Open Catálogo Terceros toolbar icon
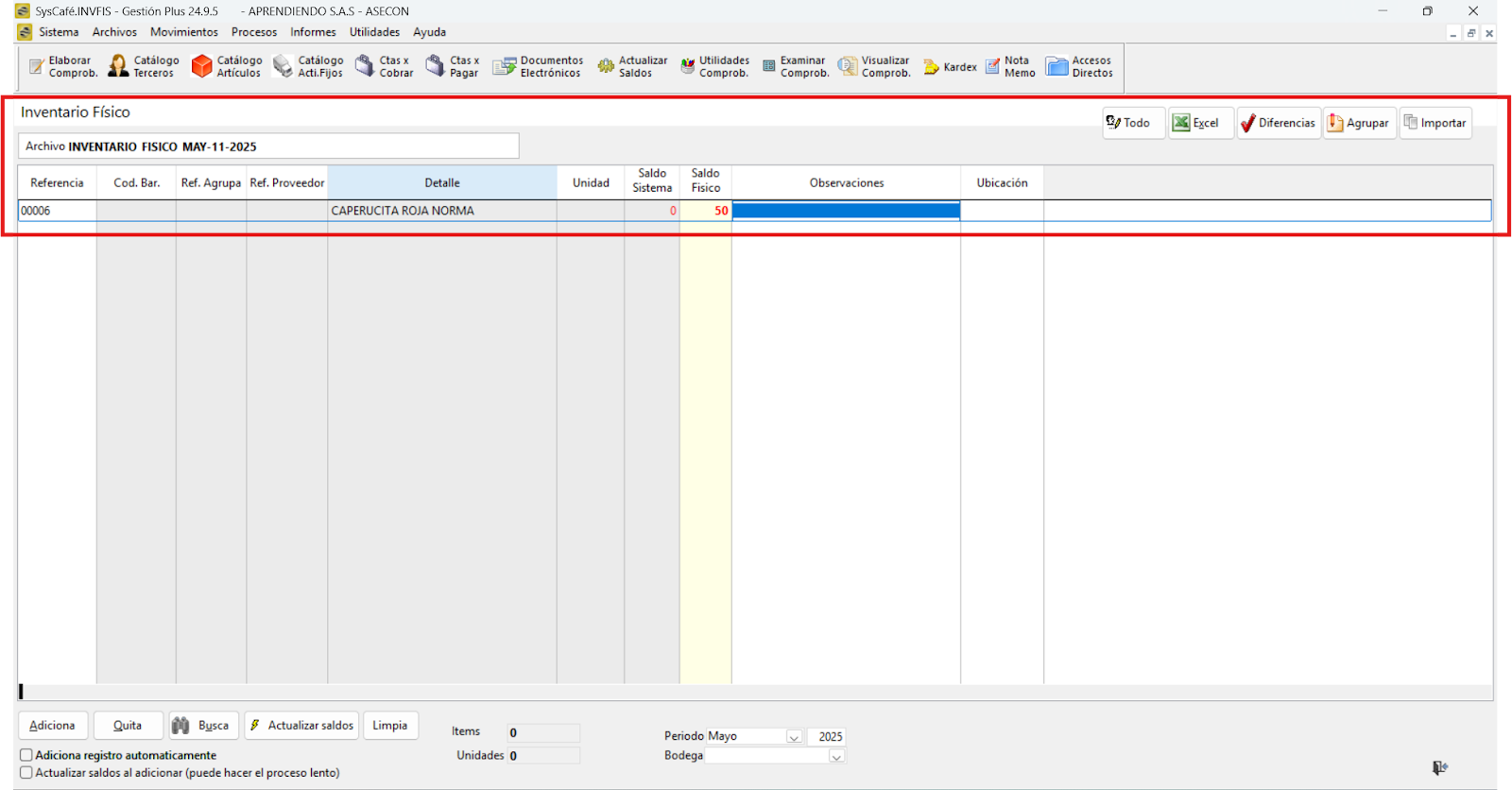This screenshot has height=790, width=1512. click(x=143, y=66)
